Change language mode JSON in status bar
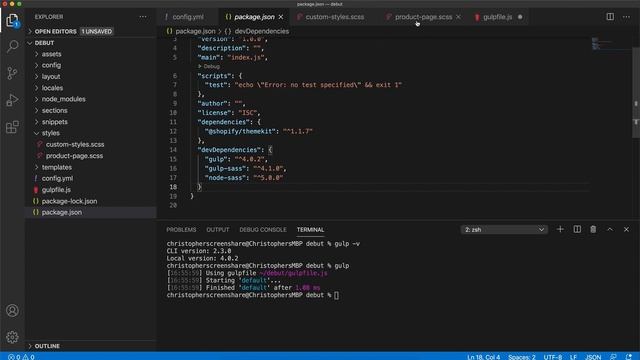Viewport: 640px width, 360px height. (x=593, y=357)
